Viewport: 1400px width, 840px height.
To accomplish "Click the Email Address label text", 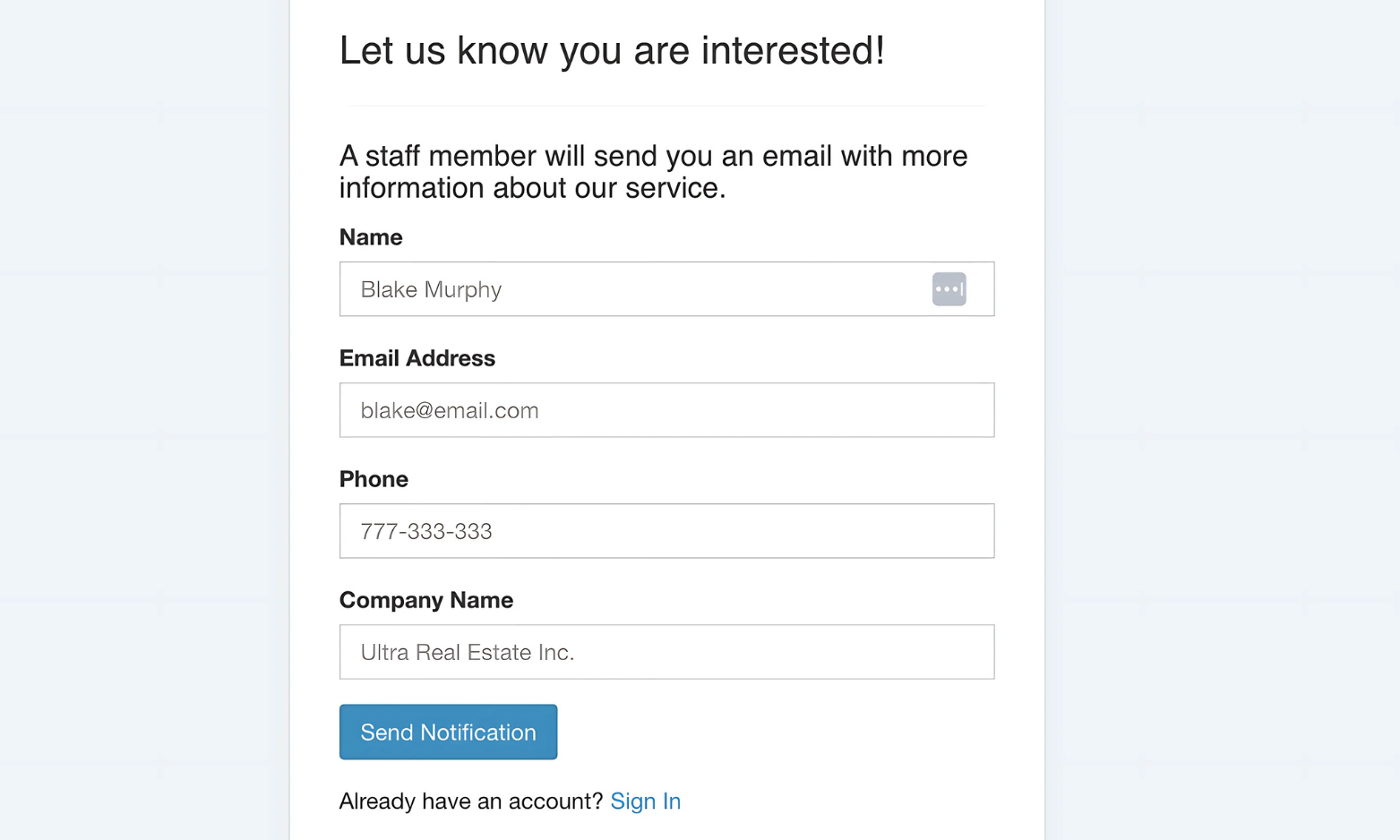I will [x=417, y=358].
